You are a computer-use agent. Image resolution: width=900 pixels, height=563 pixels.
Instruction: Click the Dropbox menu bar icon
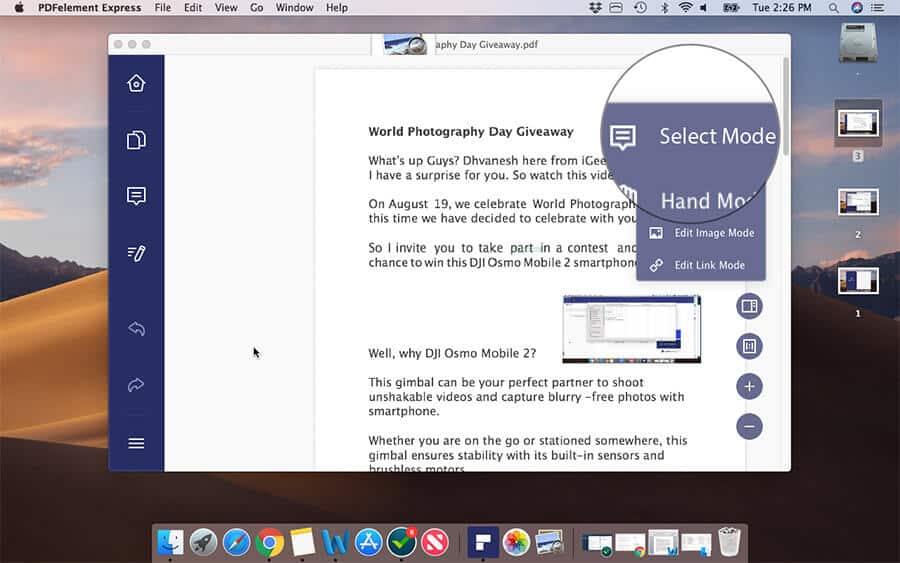595,7
